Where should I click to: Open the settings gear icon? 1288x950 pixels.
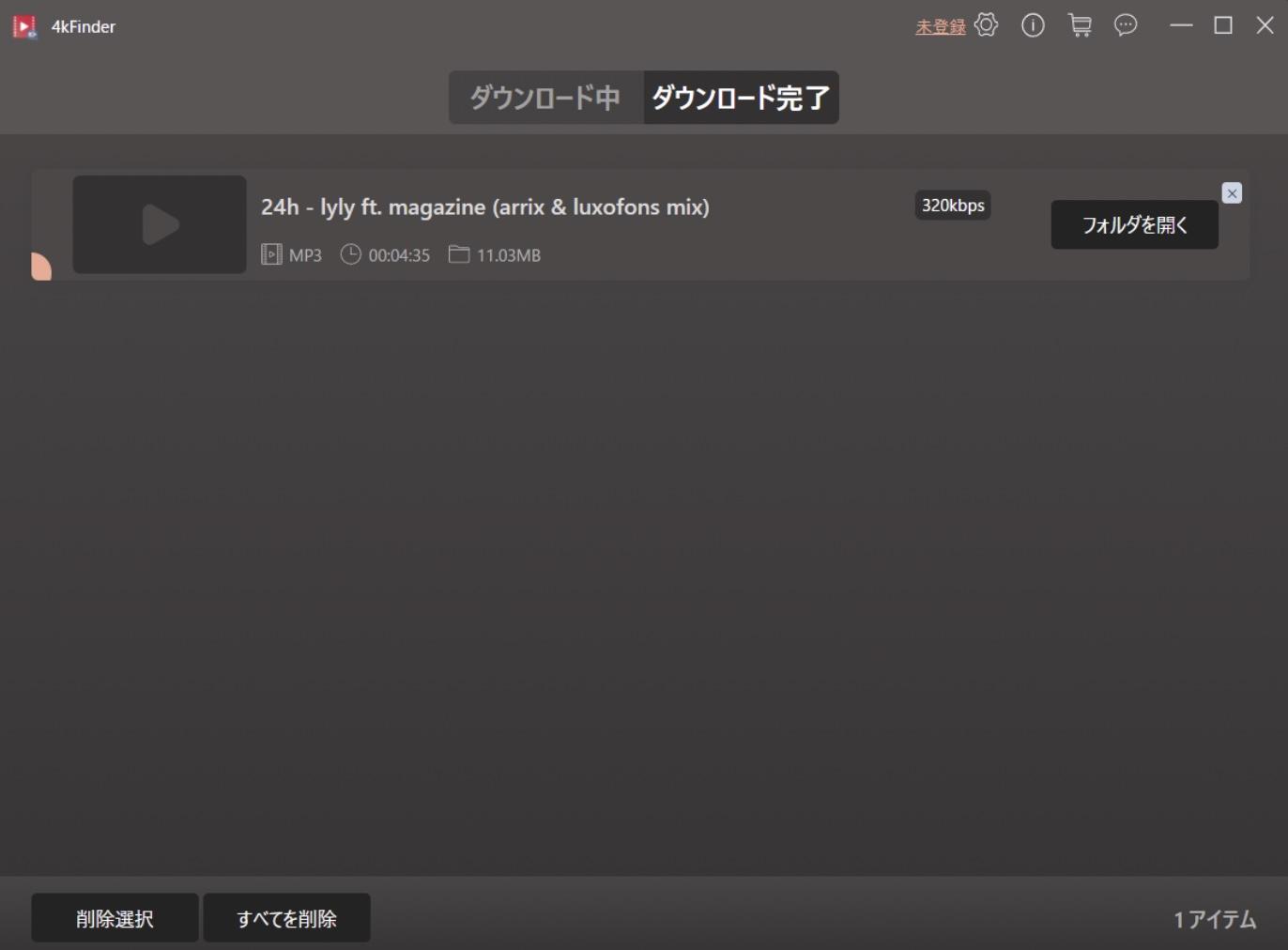(986, 25)
